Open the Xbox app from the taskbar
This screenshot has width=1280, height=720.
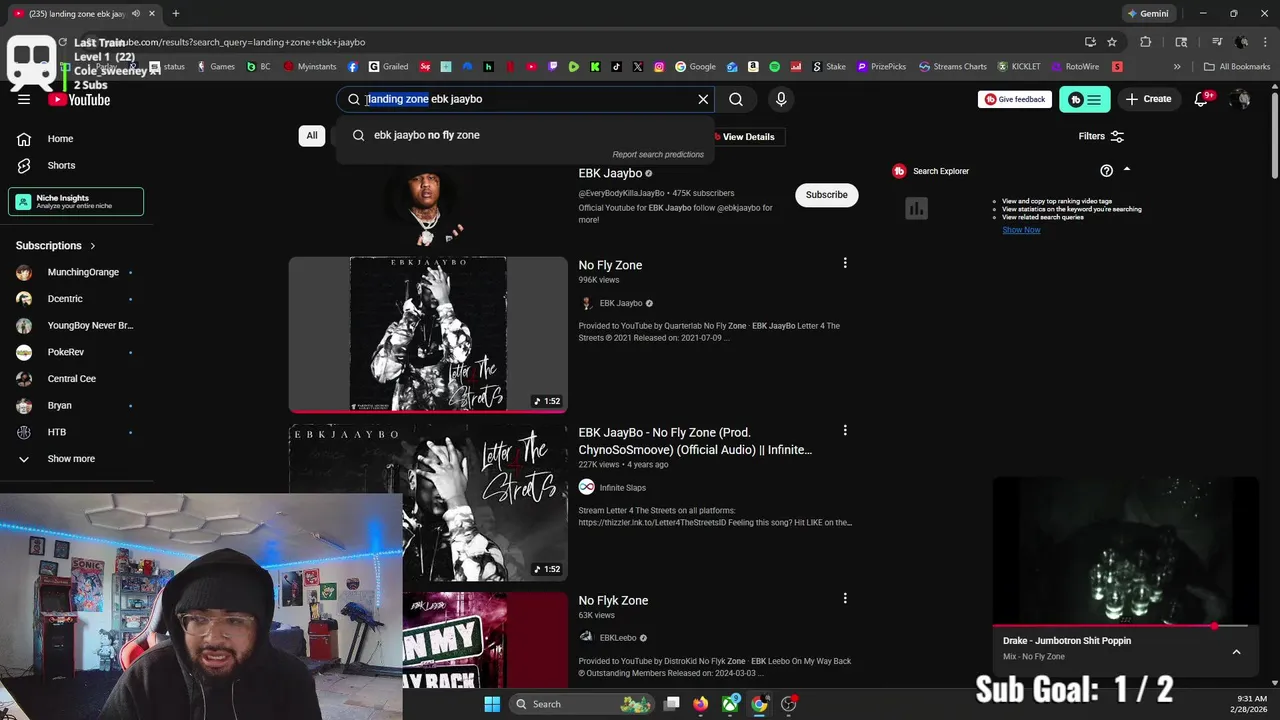[x=731, y=704]
